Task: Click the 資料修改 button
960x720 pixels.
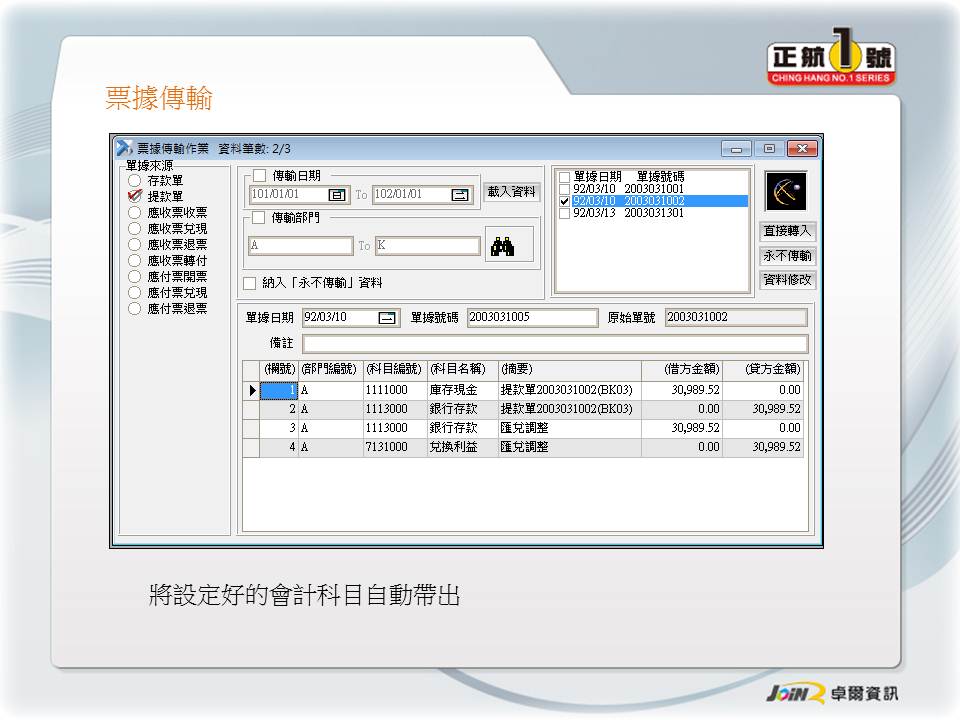Action: [788, 280]
